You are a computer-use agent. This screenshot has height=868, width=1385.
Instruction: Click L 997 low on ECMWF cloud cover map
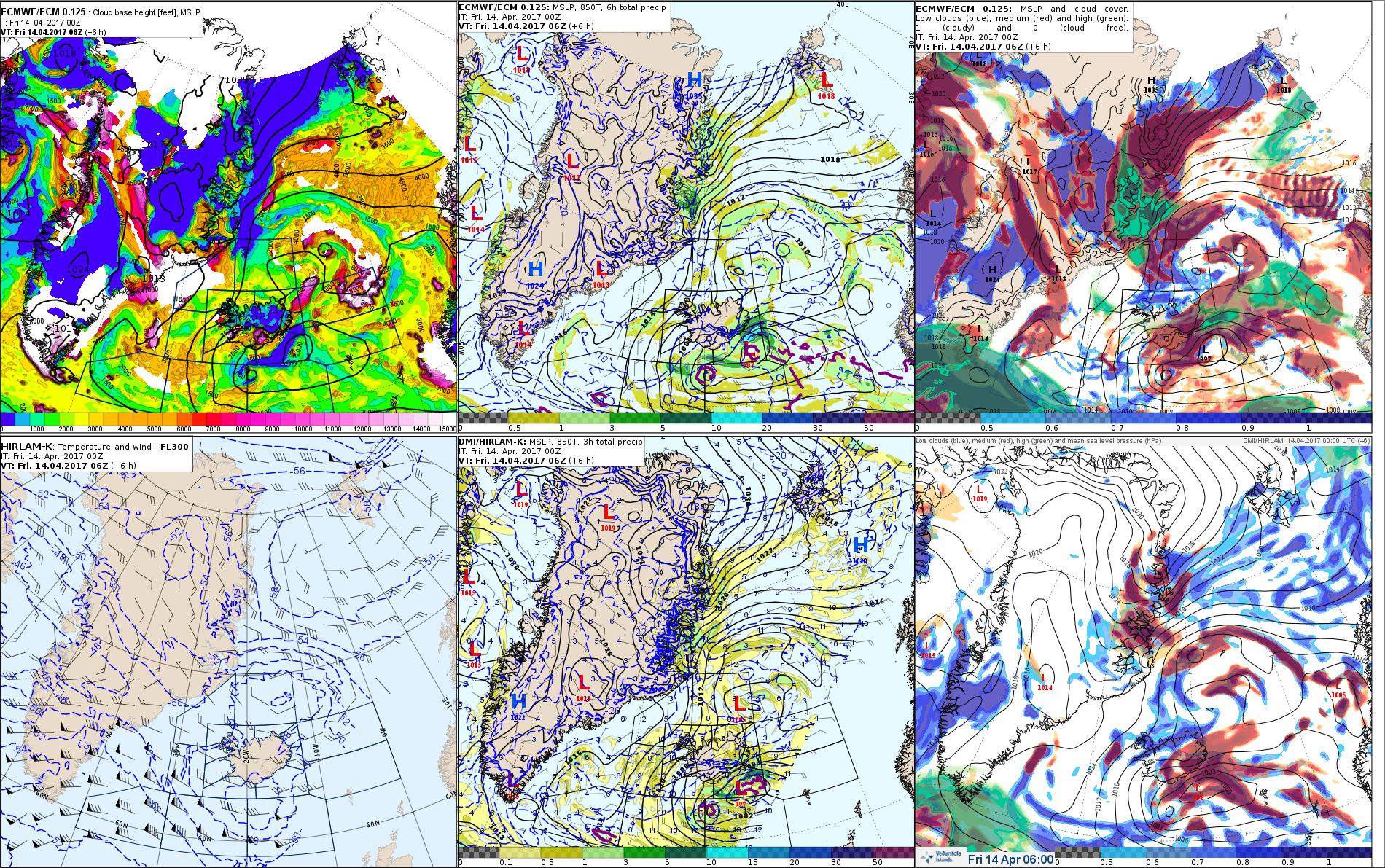coord(1206,355)
